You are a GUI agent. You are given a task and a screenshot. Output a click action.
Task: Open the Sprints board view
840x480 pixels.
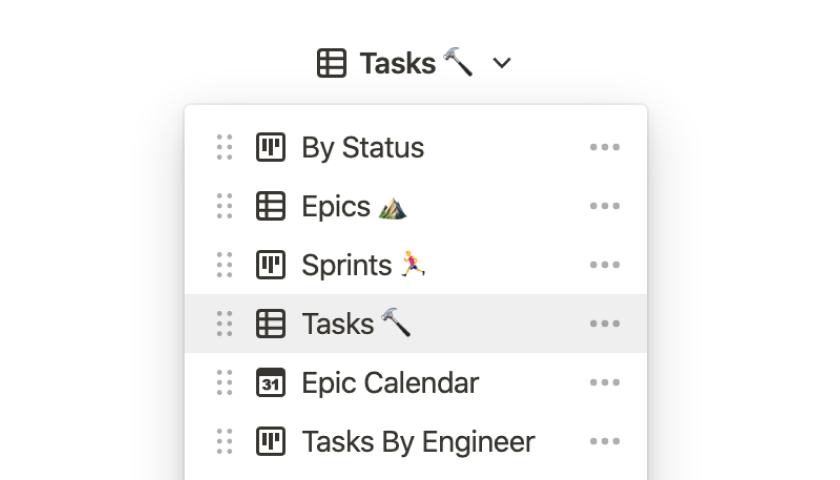(x=347, y=265)
